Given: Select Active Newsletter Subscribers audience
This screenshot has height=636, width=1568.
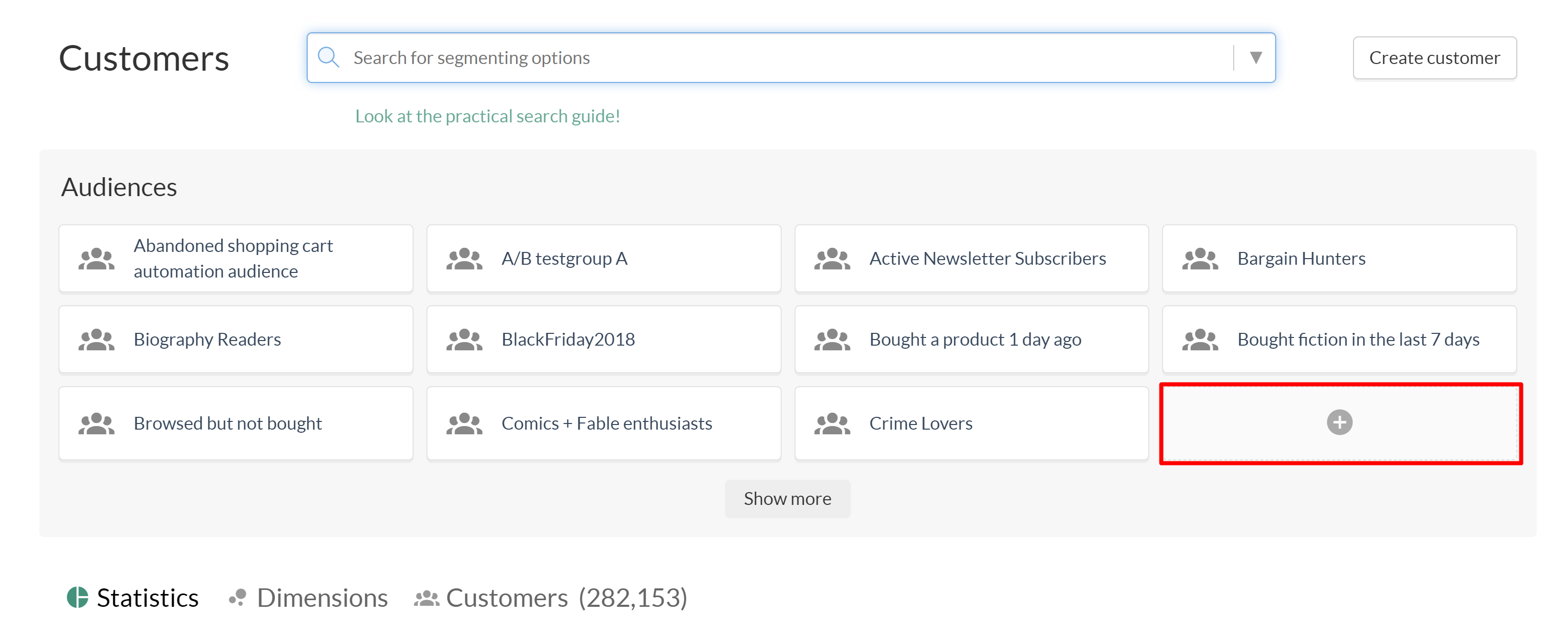Looking at the screenshot, I should coord(986,259).
